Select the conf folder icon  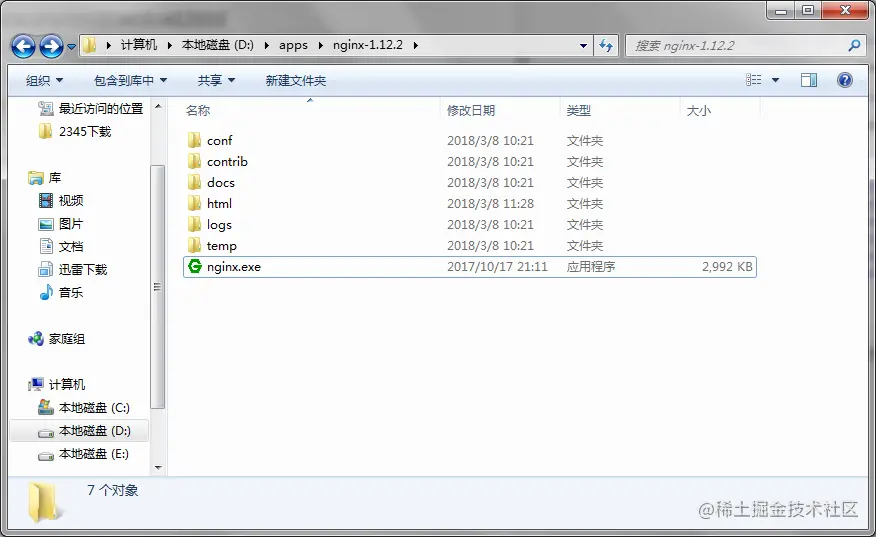point(194,140)
